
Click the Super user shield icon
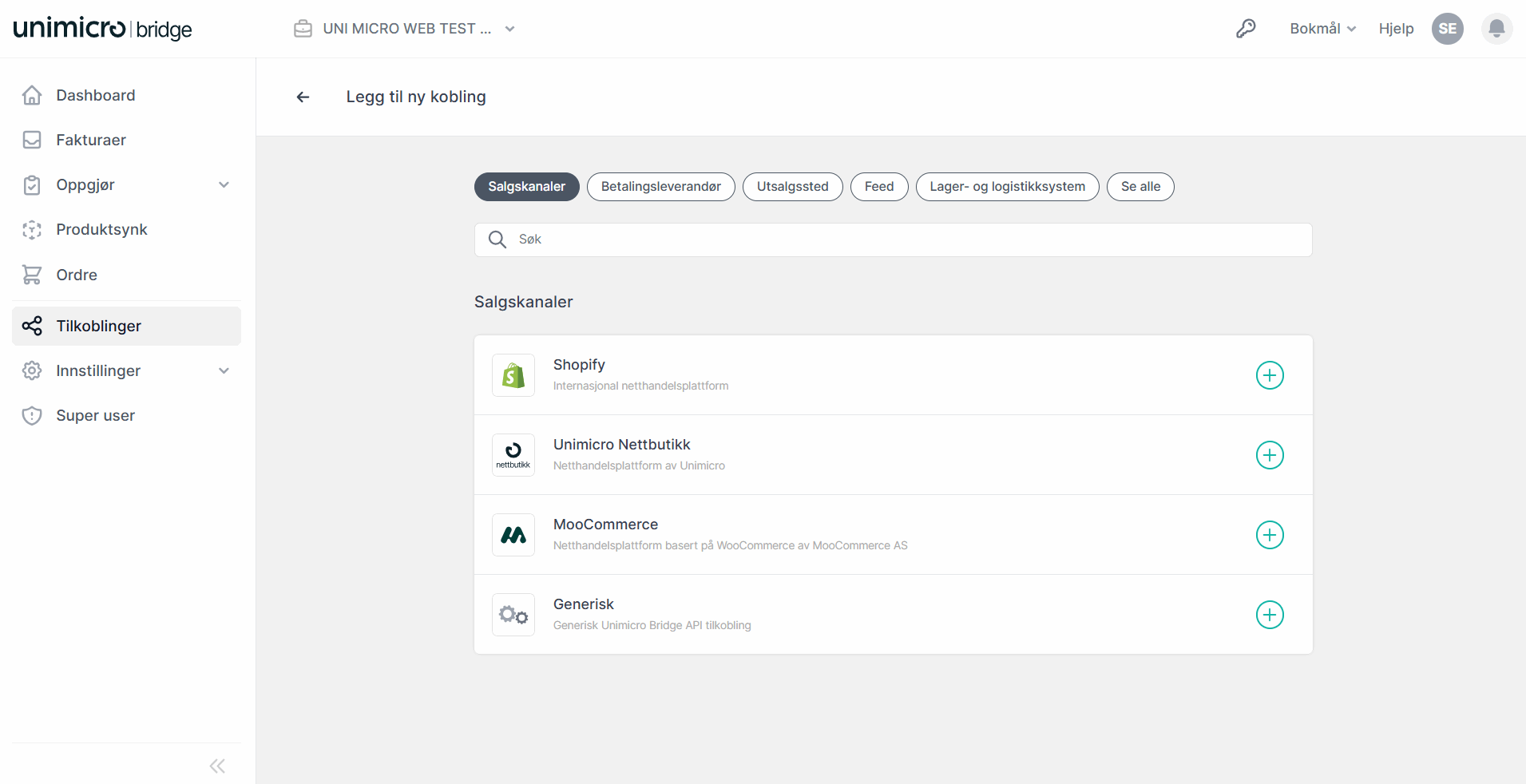[x=32, y=415]
